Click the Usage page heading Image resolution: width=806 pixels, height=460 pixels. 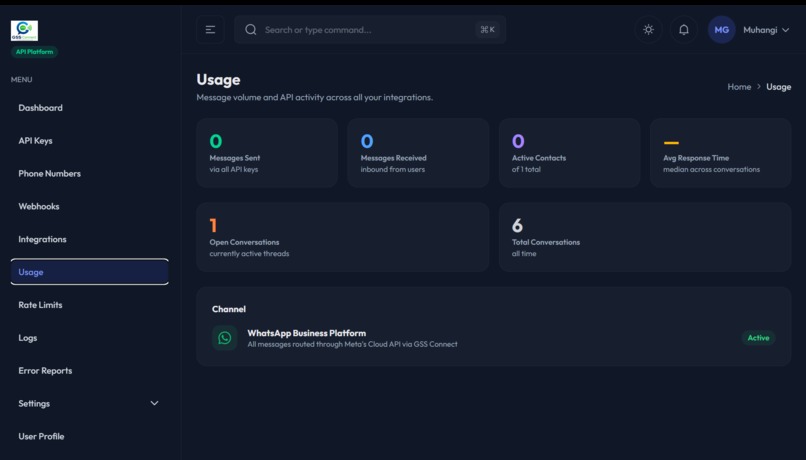click(x=218, y=80)
